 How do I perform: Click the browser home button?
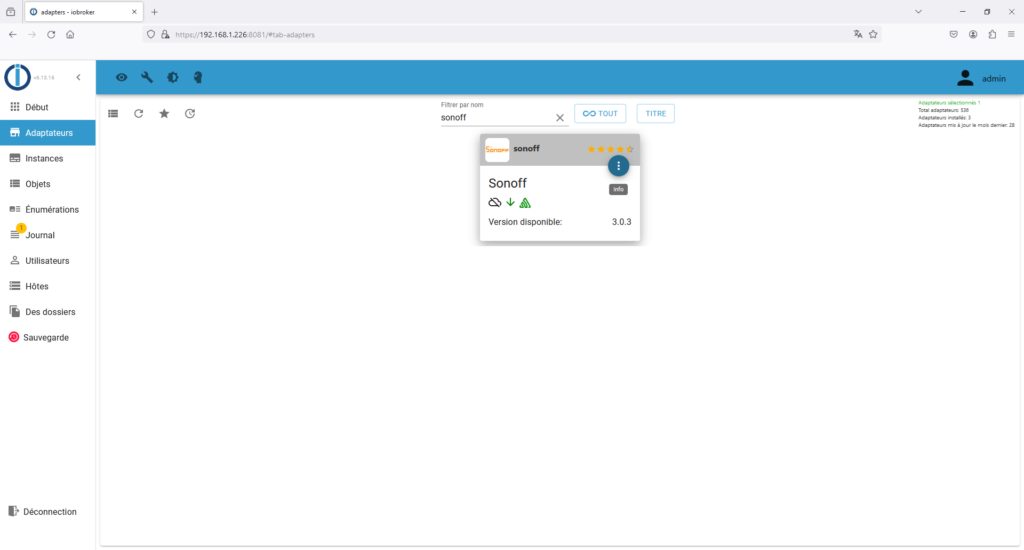70,35
